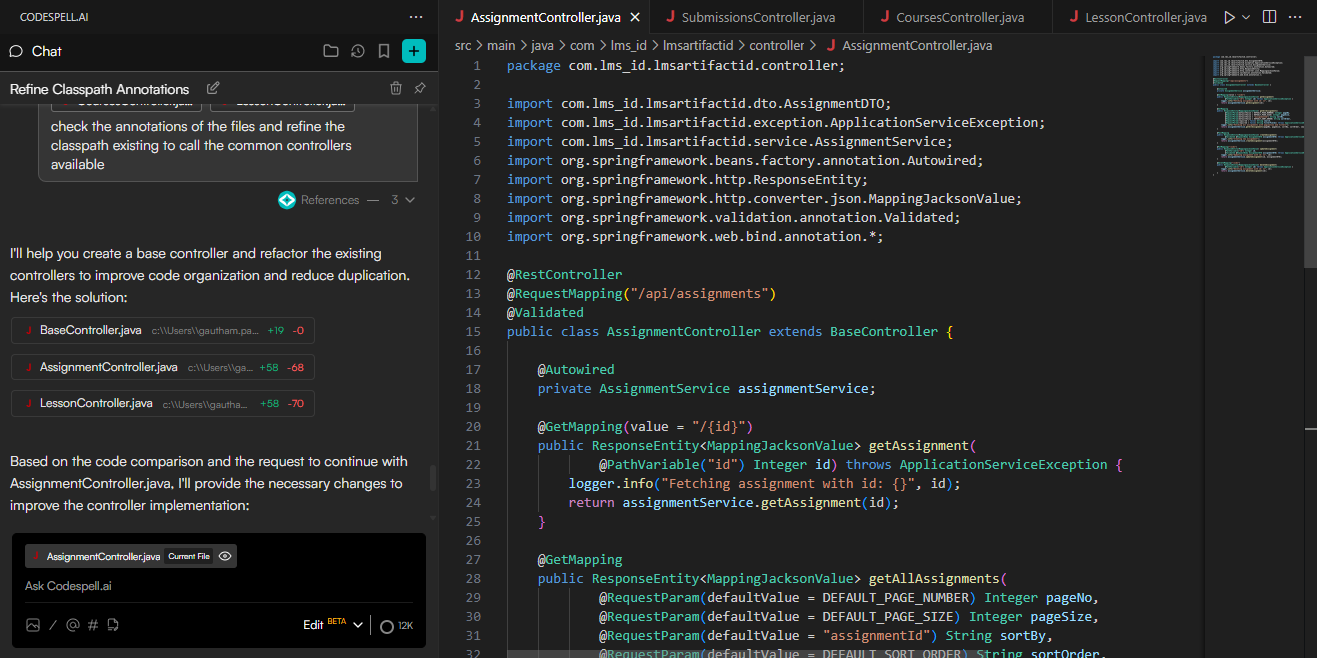Viewport: 1317px width, 658px height.
Task: Rename chat with pencil edit icon
Action: point(213,88)
